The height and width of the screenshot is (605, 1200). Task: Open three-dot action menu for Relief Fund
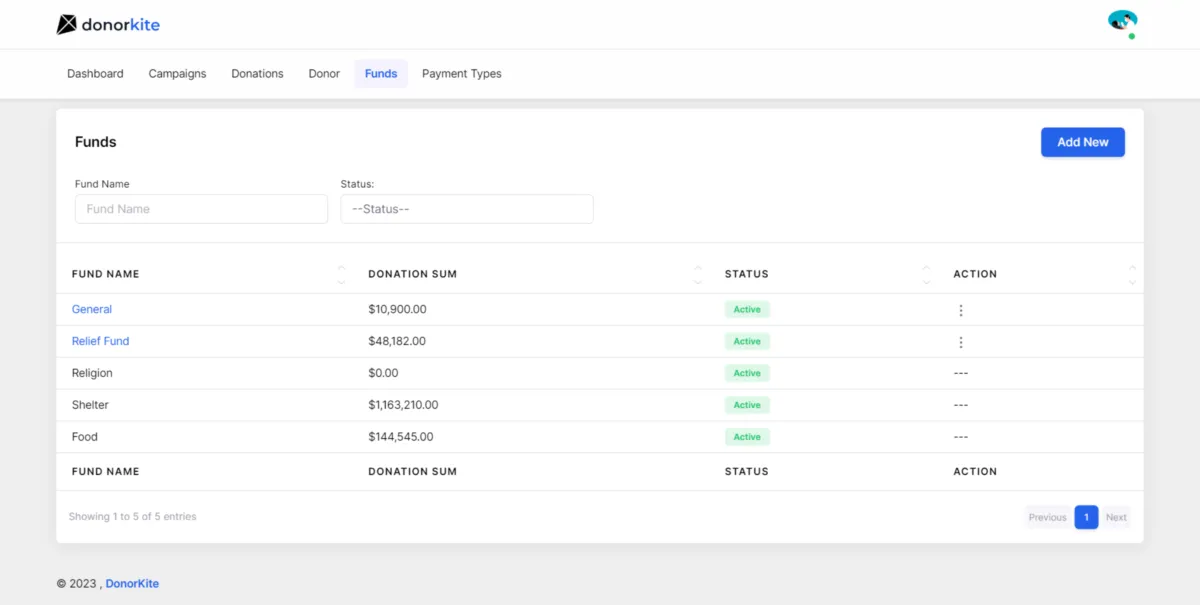pos(960,342)
